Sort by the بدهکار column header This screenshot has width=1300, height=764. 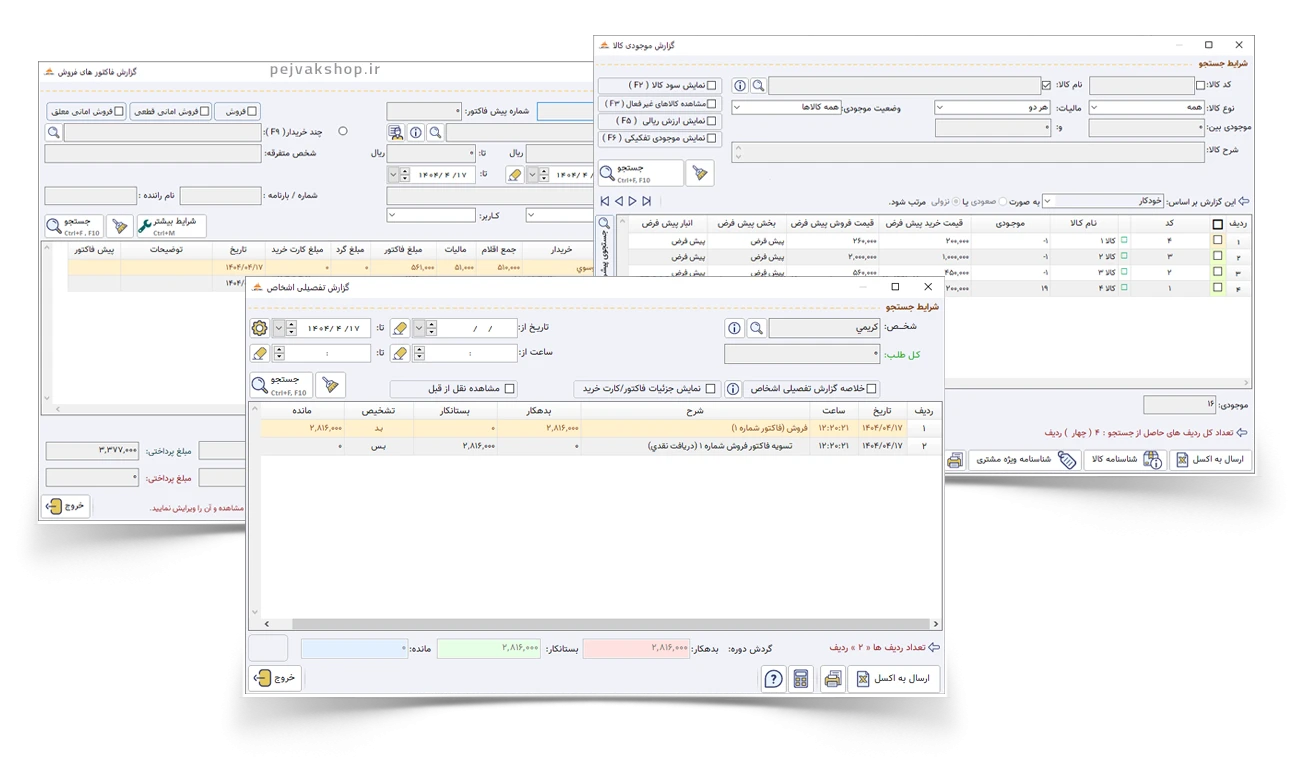[539, 410]
